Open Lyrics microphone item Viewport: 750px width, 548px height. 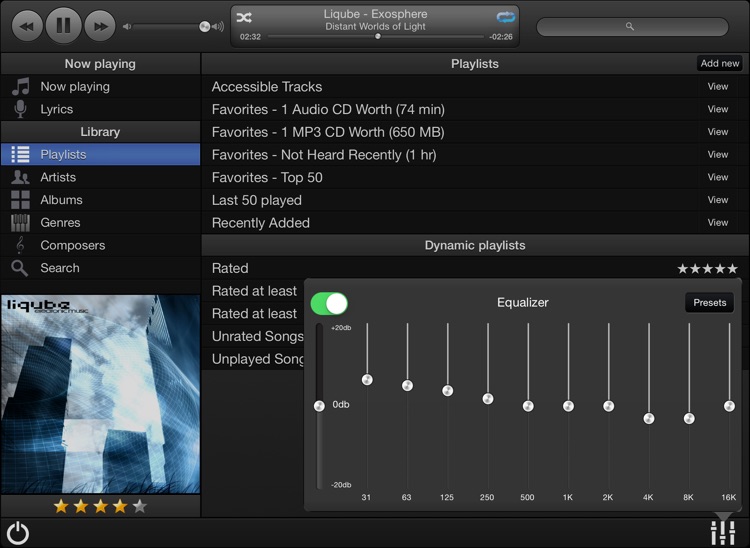[100, 109]
